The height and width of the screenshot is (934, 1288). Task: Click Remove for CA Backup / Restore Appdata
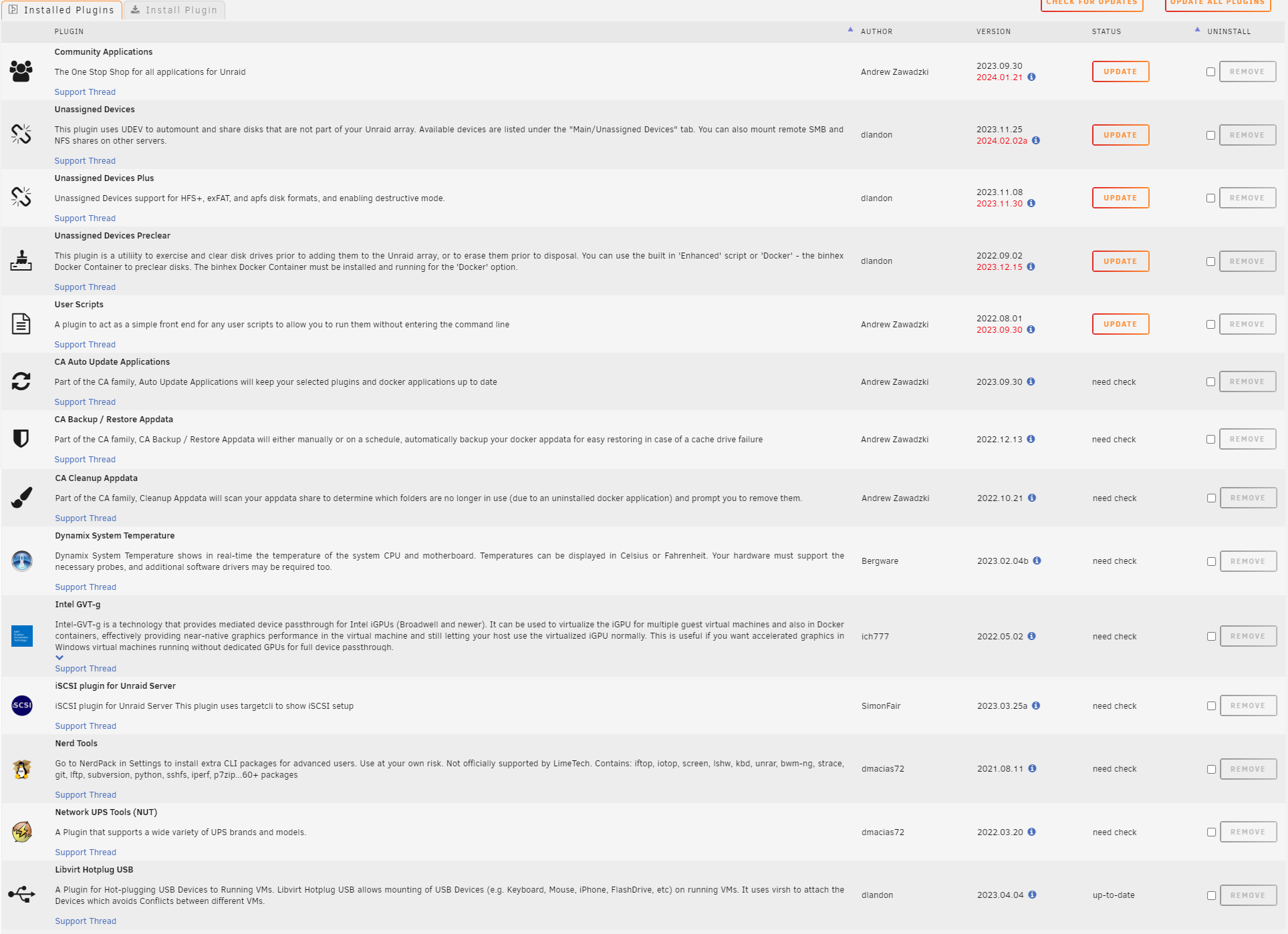[x=1247, y=439]
